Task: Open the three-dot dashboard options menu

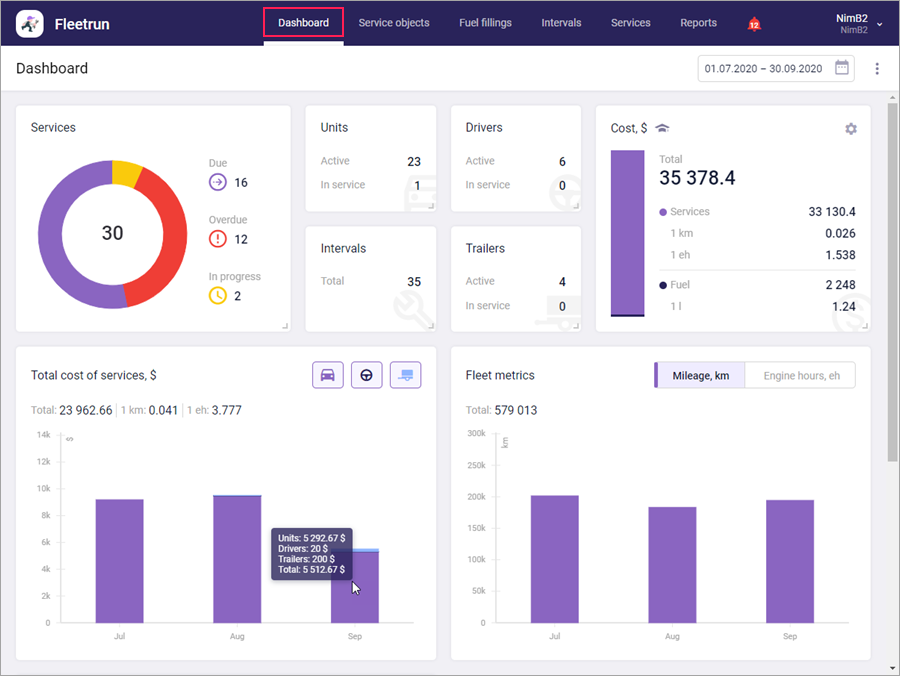Action: pos(876,68)
